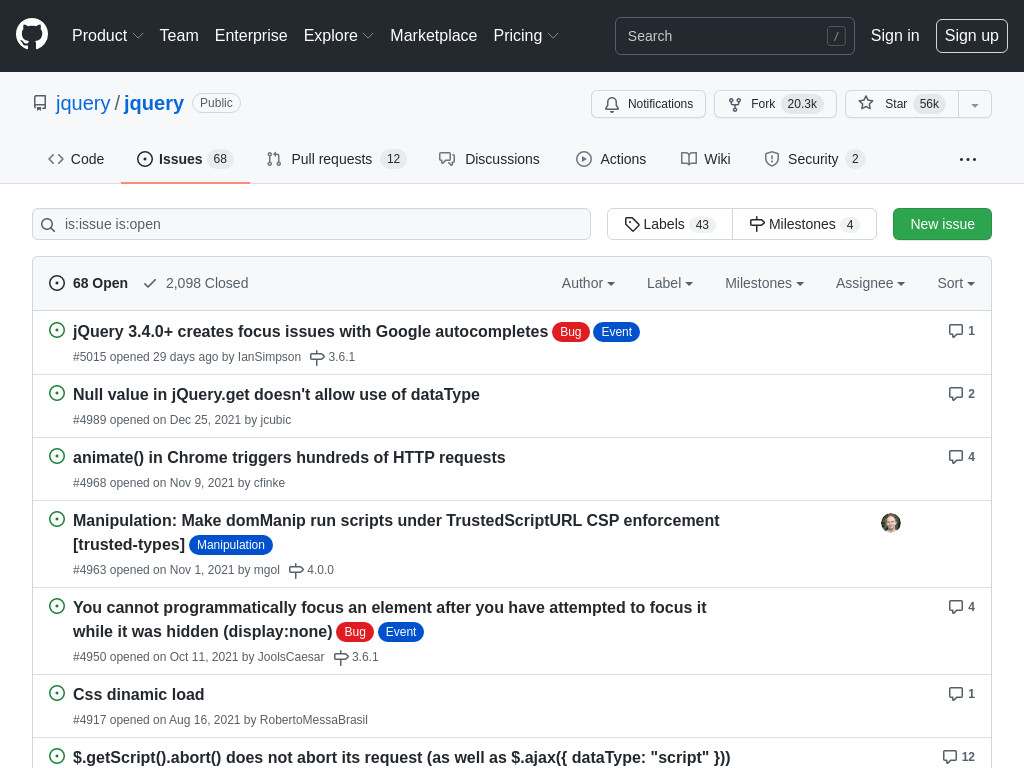1024x768 pixels.
Task: Click the Notifications bell button
Action: point(648,104)
